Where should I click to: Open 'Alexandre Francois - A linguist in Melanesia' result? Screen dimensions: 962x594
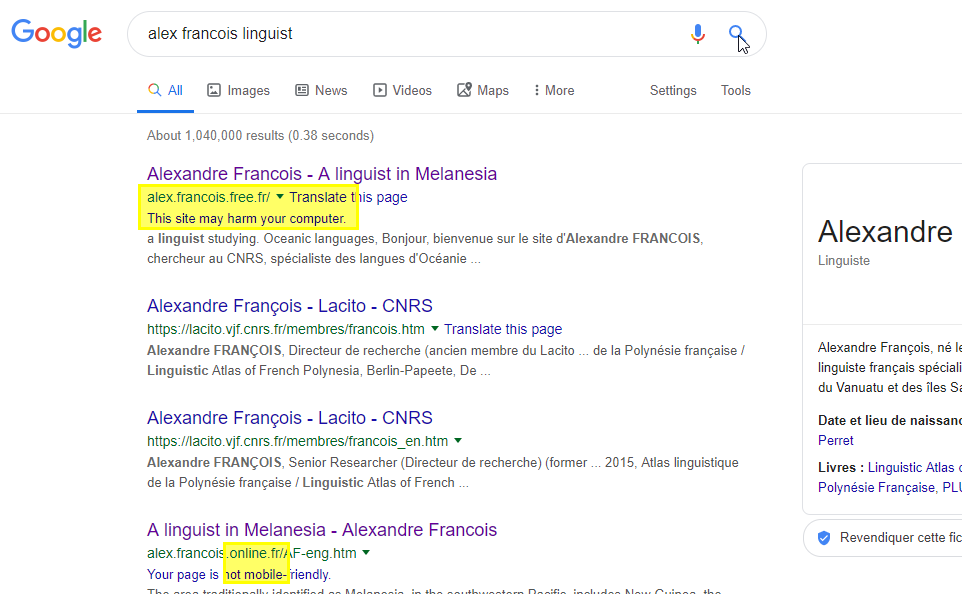[x=321, y=174]
